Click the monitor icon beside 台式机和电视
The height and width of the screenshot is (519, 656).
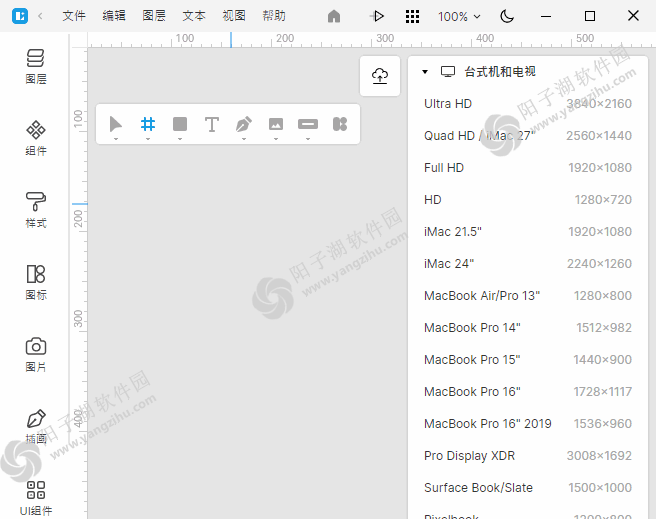point(448,72)
